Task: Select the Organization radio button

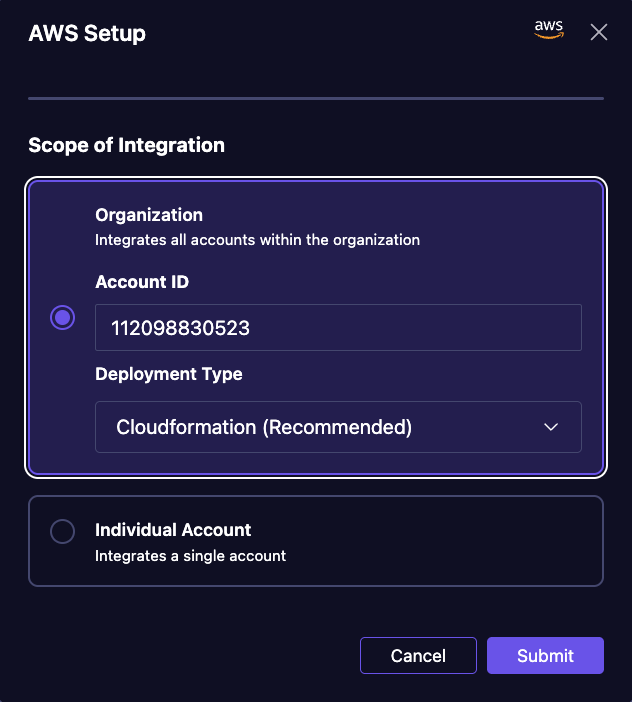Action: 63,317
